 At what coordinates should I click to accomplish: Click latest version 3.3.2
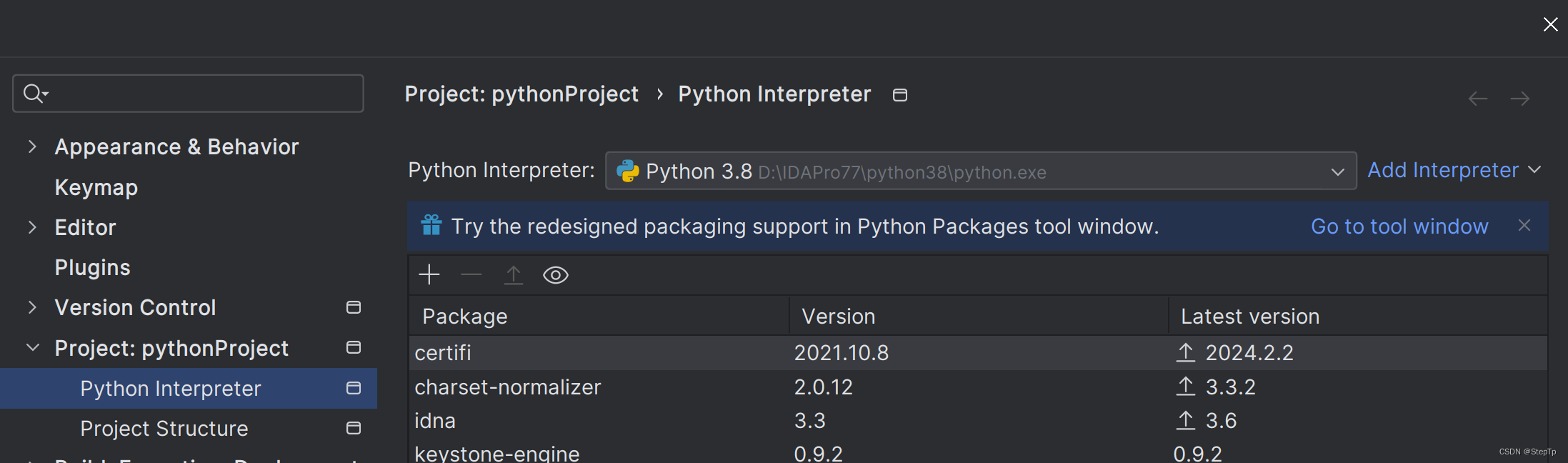coord(1231,387)
